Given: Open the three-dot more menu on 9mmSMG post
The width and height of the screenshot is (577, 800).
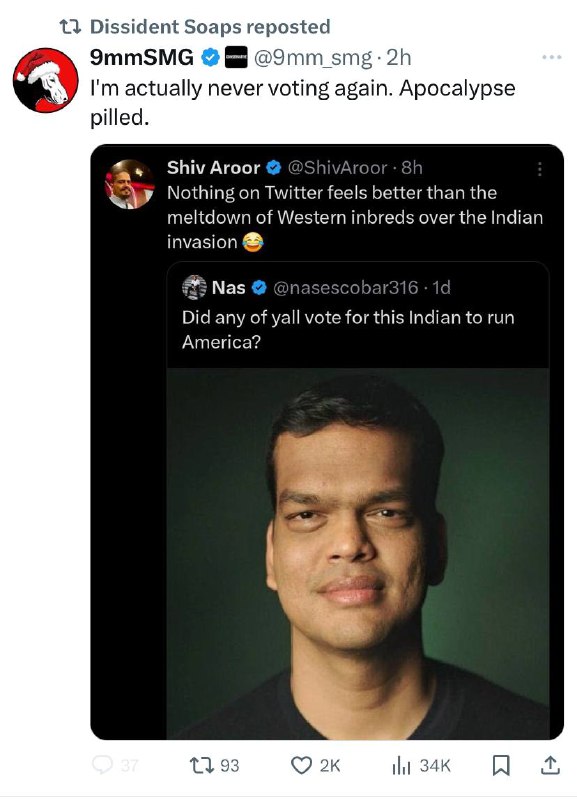Looking at the screenshot, I should pos(551,57).
